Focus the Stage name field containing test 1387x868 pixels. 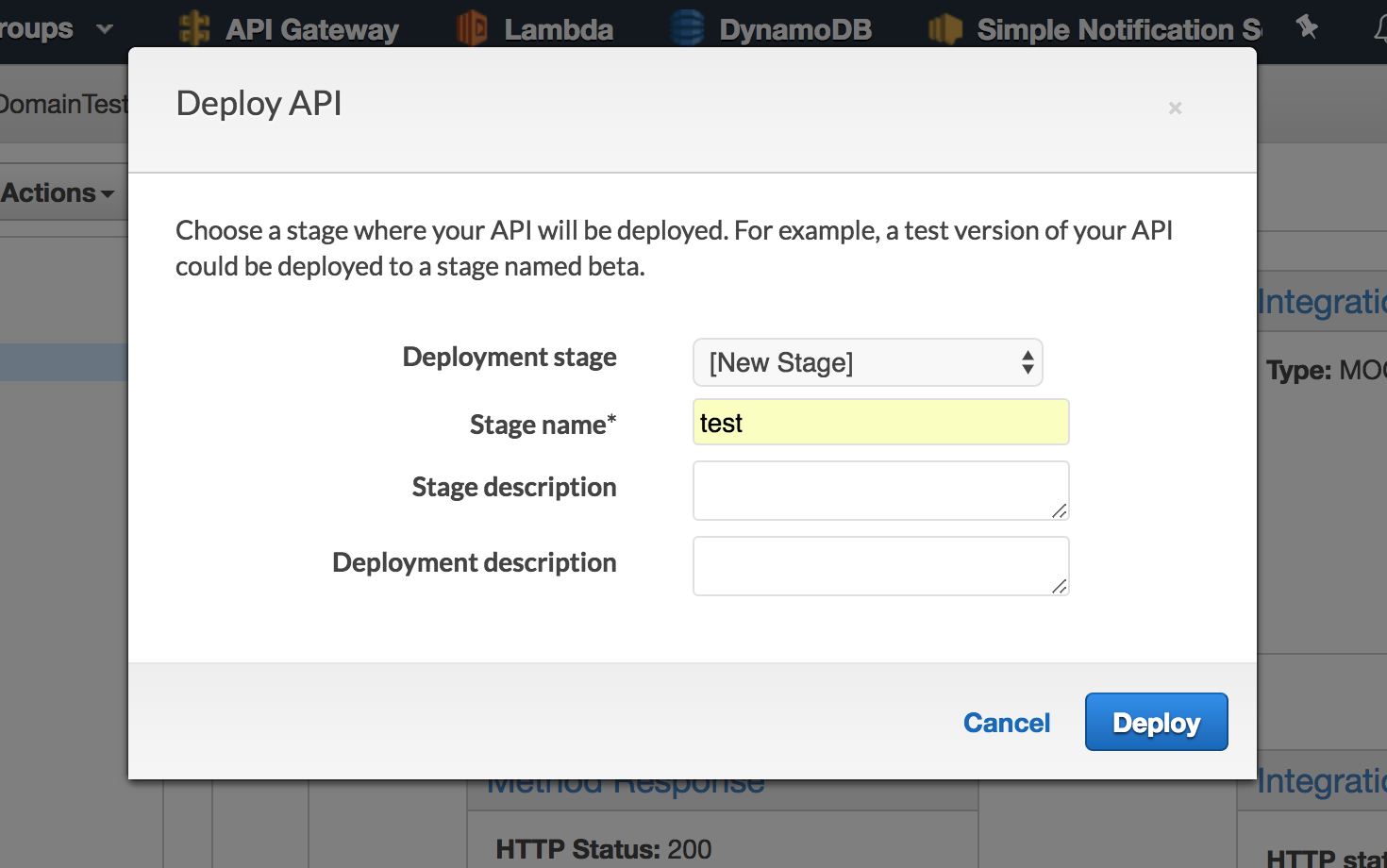(880, 423)
